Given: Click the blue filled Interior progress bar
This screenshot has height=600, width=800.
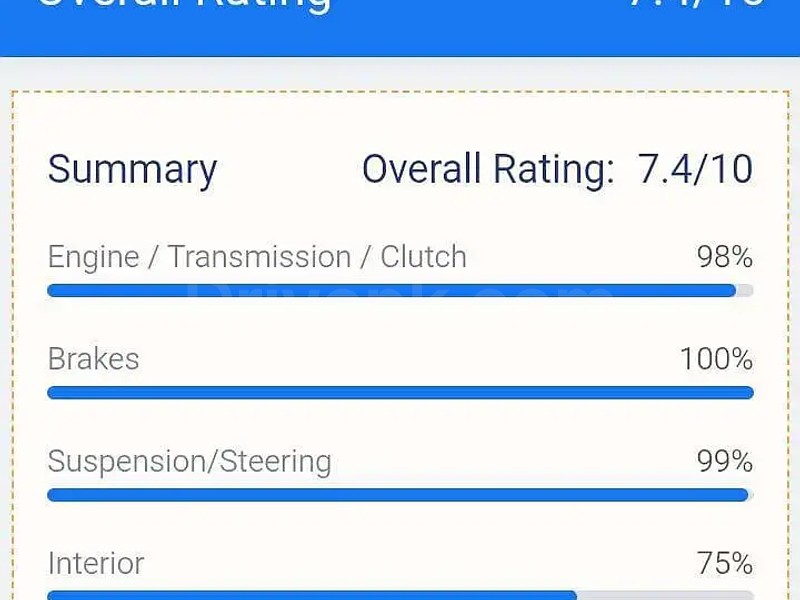Looking at the screenshot, I should 310,596.
